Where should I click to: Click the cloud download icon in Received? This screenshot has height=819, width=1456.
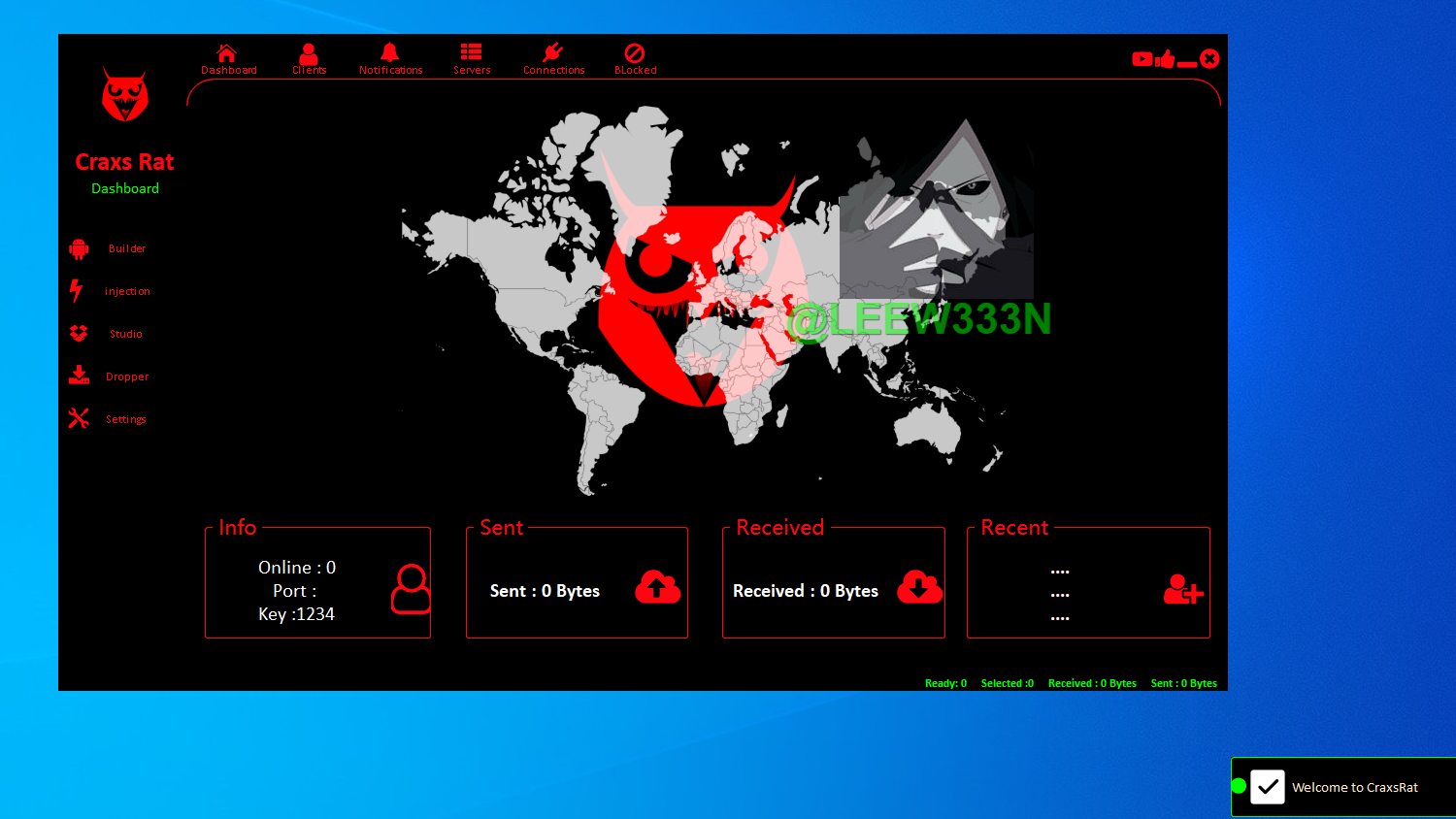(x=919, y=587)
